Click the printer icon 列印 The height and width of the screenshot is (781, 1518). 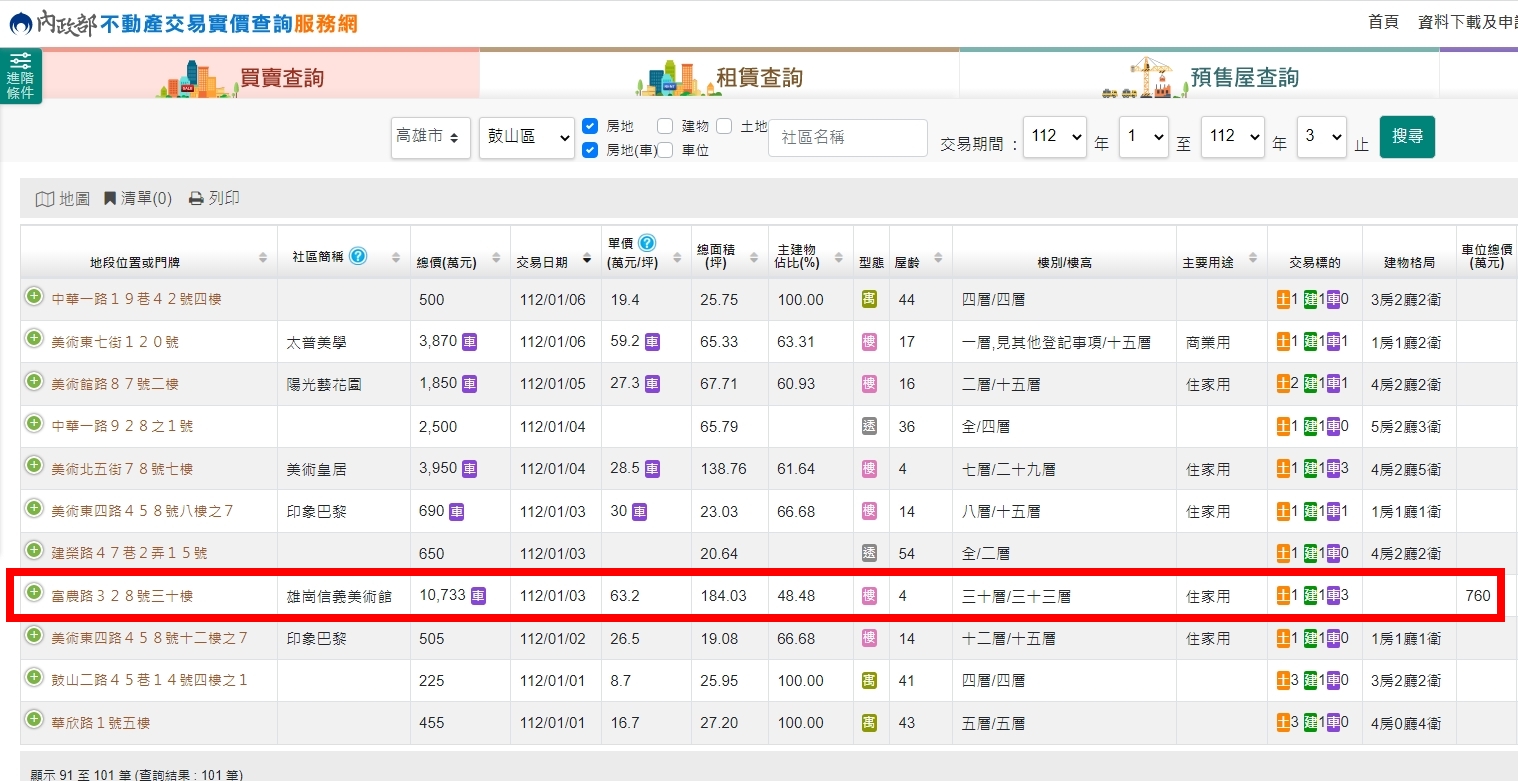[x=214, y=199]
